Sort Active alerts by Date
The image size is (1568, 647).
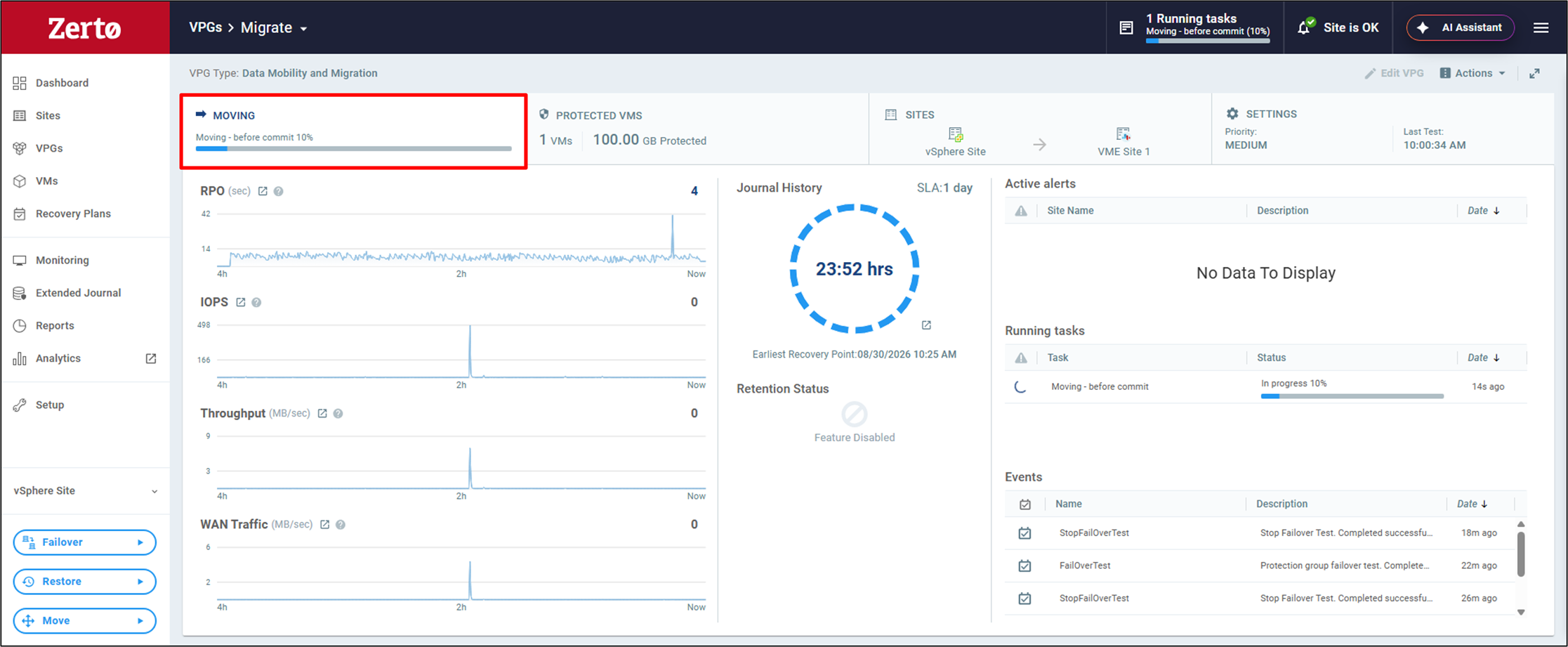point(1484,211)
